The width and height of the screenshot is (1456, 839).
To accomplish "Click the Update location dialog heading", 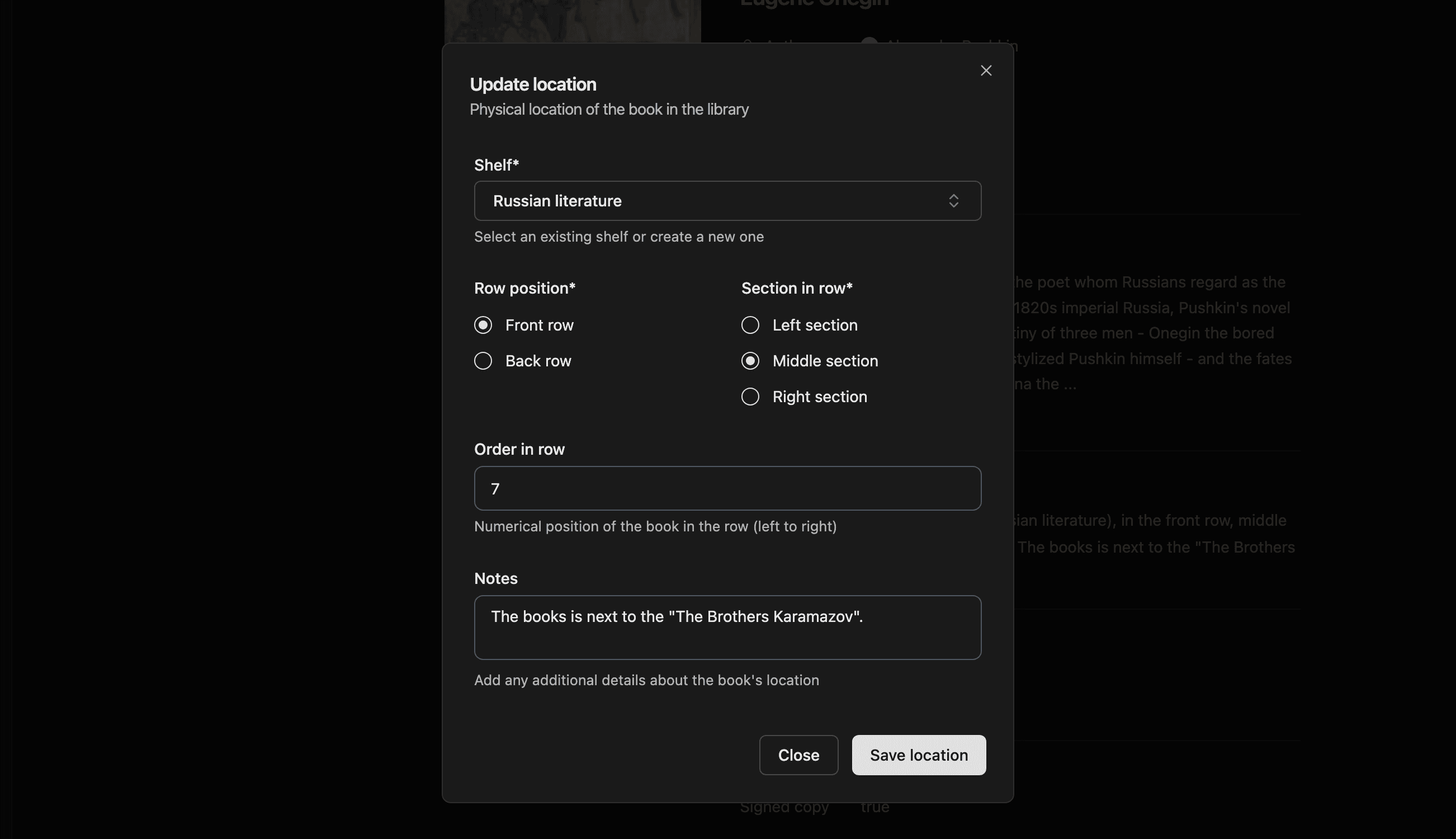I will point(533,83).
